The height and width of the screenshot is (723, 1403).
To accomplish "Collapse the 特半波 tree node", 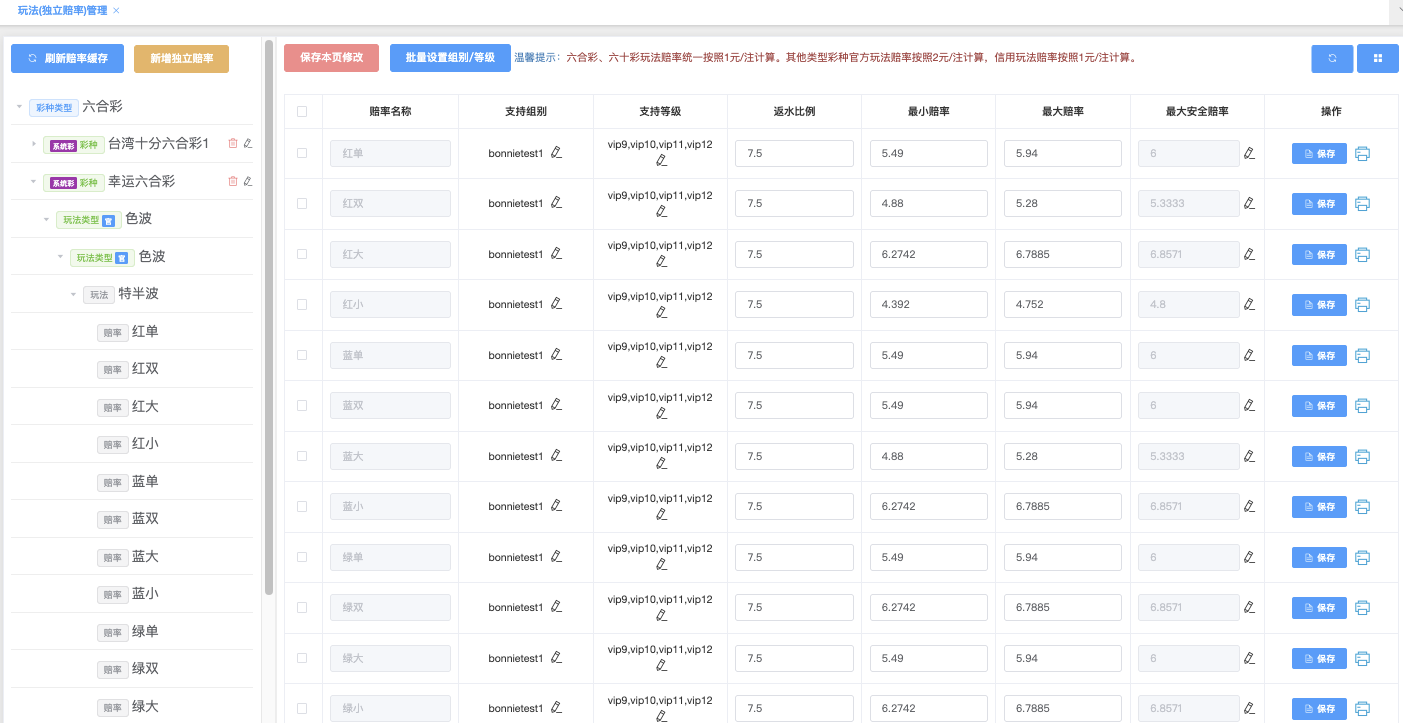I will tap(73, 294).
